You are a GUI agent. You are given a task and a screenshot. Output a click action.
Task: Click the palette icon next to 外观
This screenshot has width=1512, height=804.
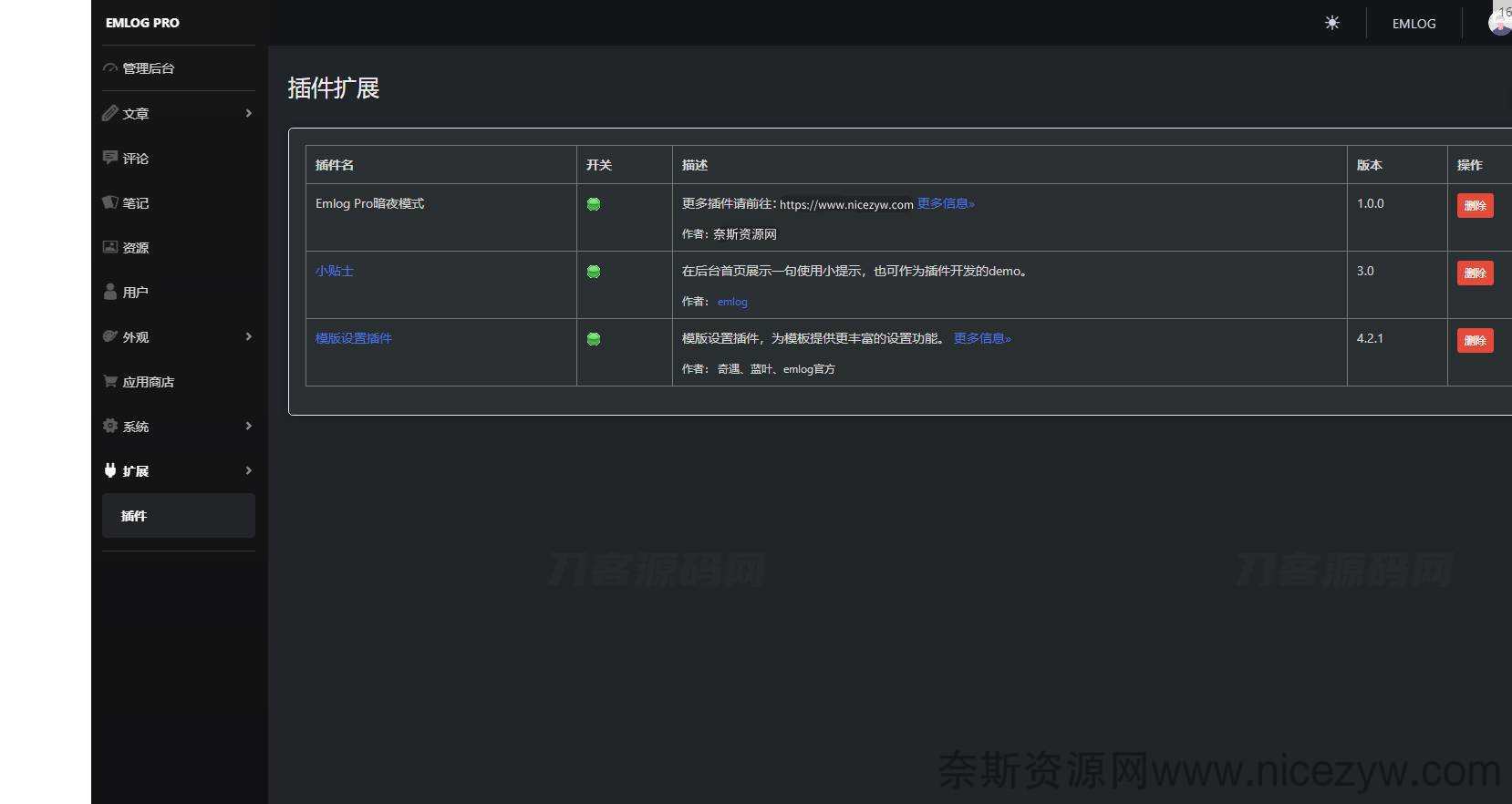pos(110,336)
